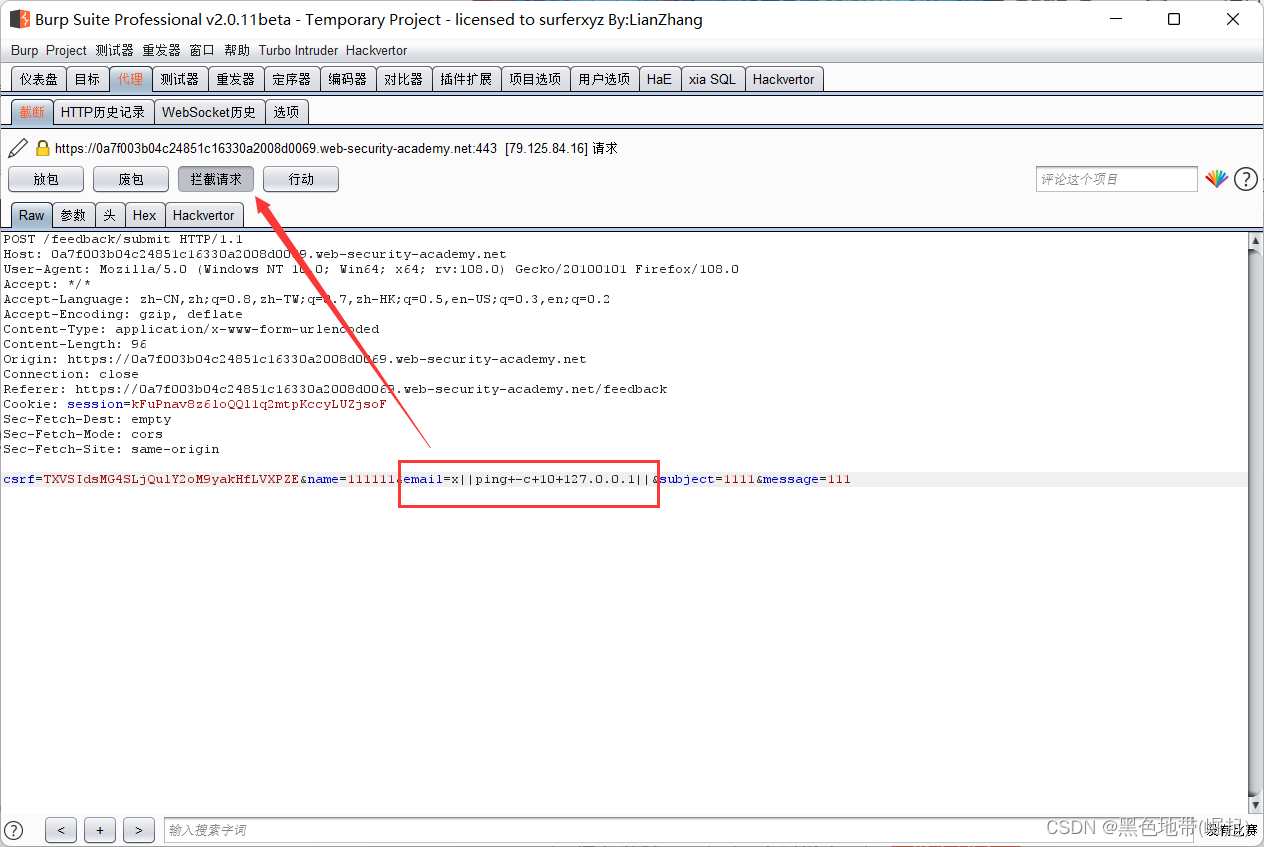This screenshot has height=847, width=1264.
Task: Switch to the Hackvertor tab in the tool tab row
Action: (x=784, y=79)
